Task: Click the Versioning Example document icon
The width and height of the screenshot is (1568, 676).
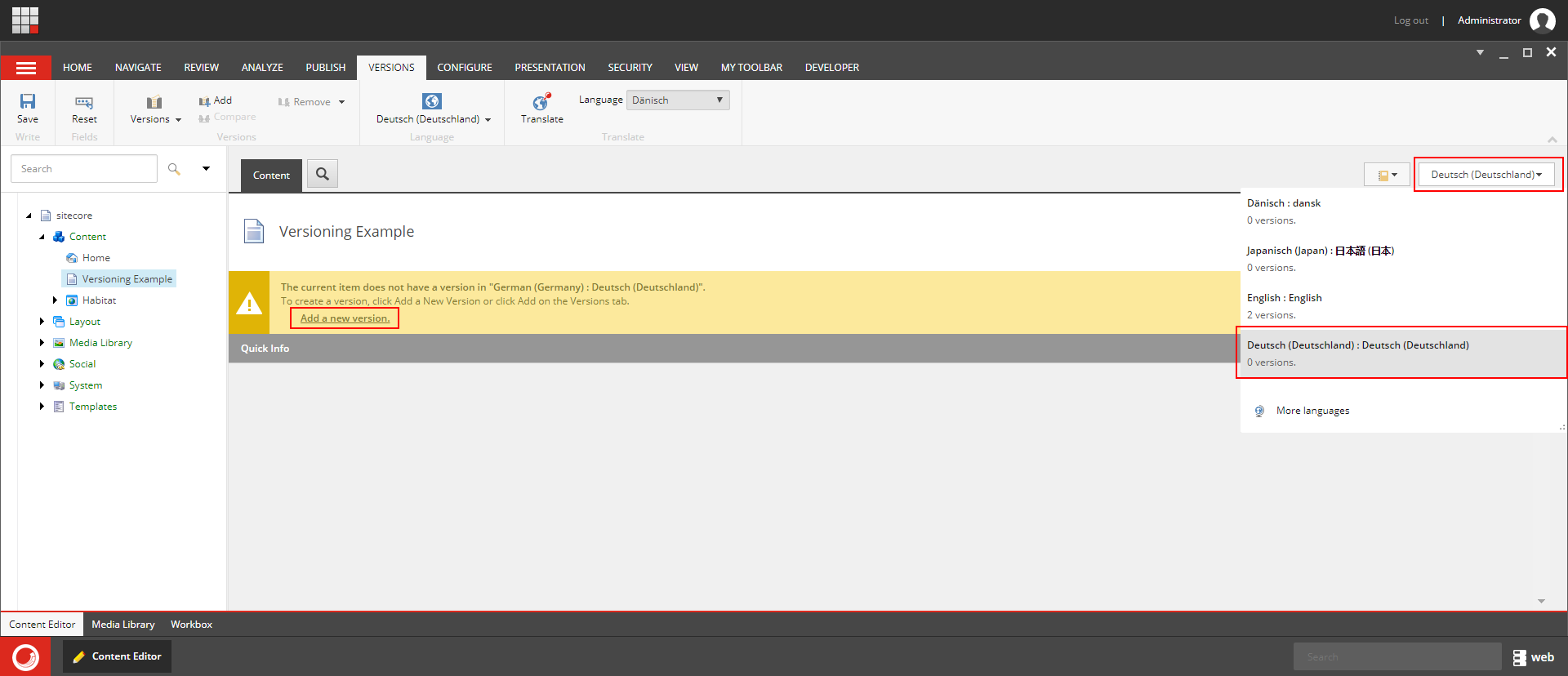Action: [x=254, y=231]
